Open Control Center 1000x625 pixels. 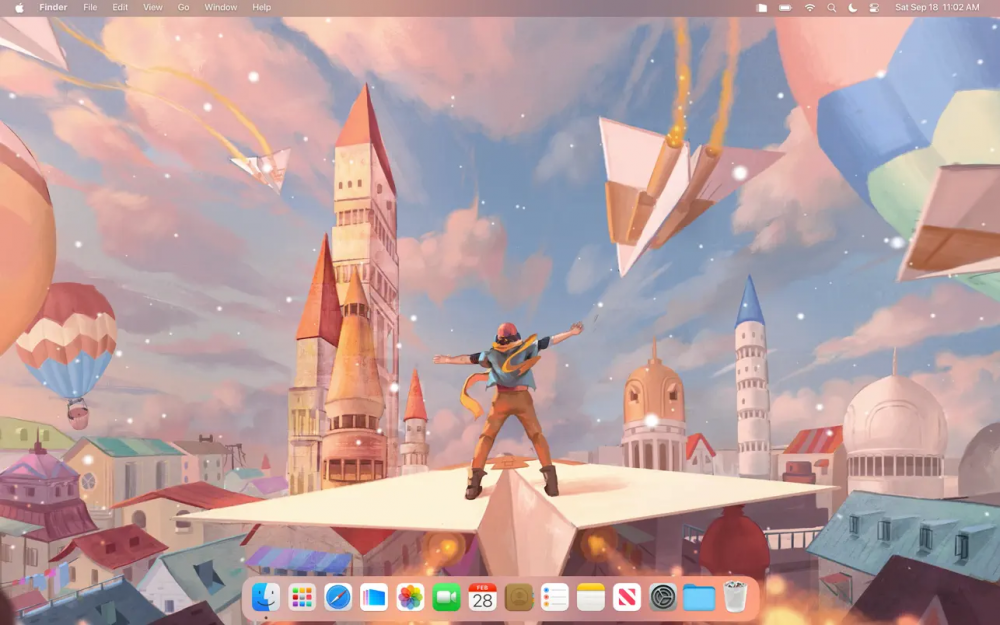pyautogui.click(x=874, y=8)
